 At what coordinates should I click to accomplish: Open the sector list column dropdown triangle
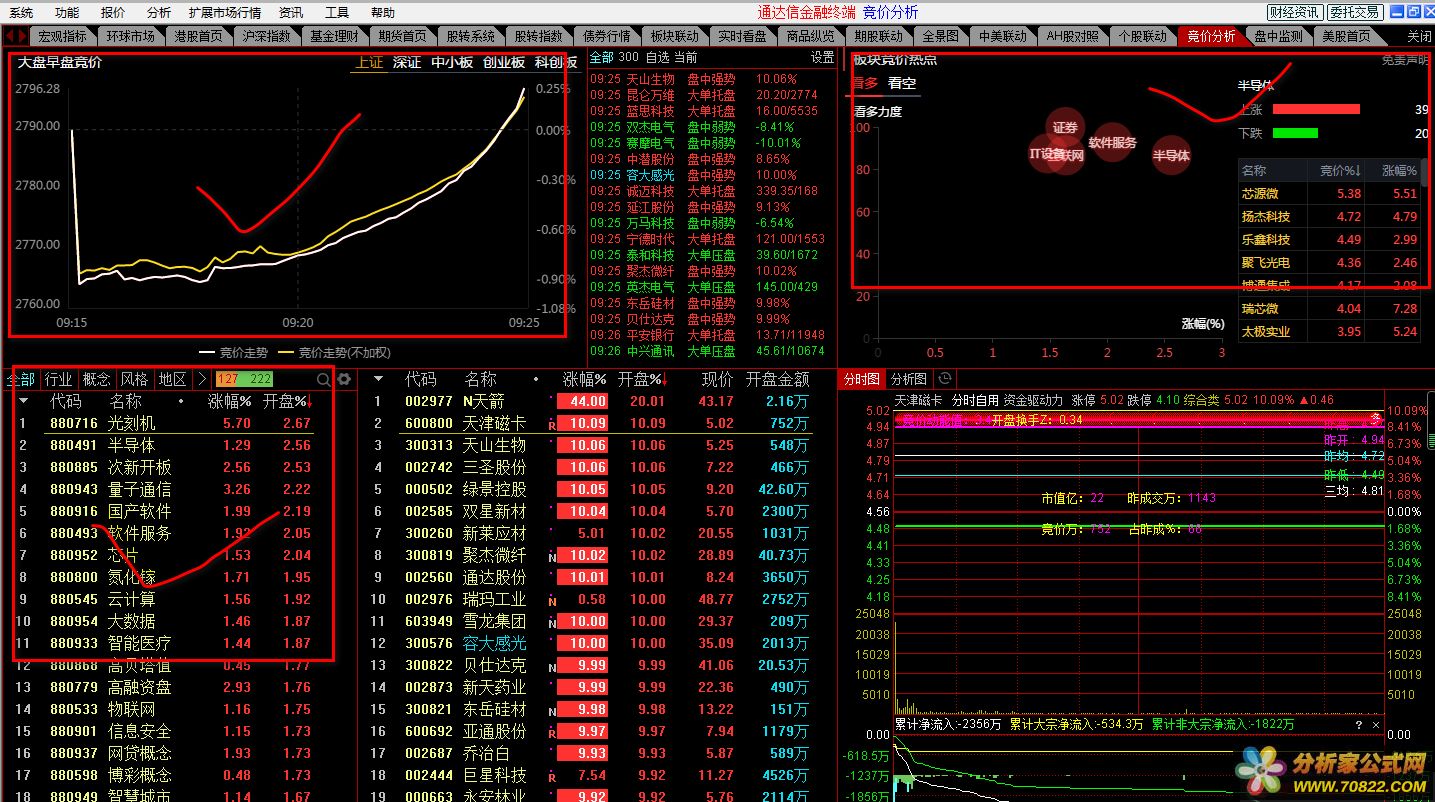tap(24, 401)
